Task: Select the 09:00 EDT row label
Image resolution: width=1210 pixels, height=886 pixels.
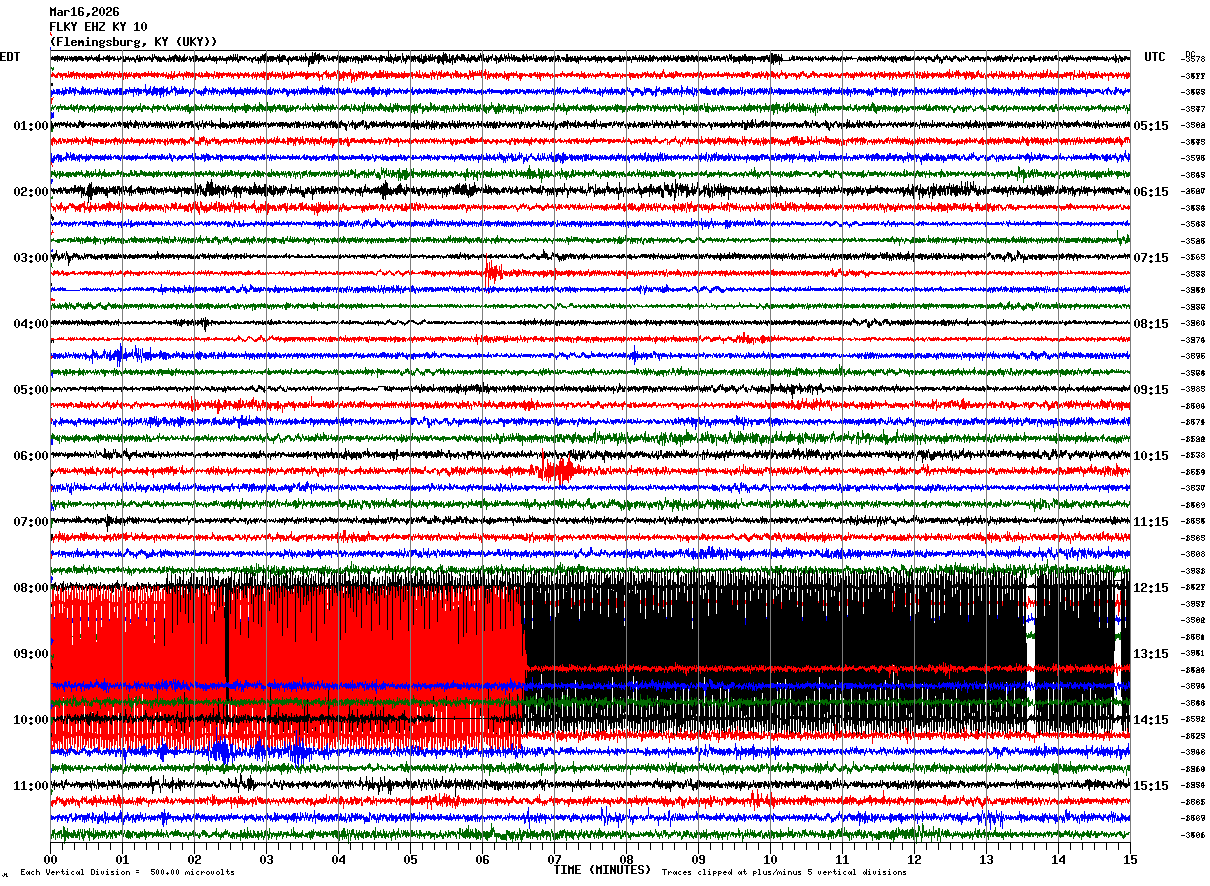Action: pyautogui.click(x=31, y=654)
